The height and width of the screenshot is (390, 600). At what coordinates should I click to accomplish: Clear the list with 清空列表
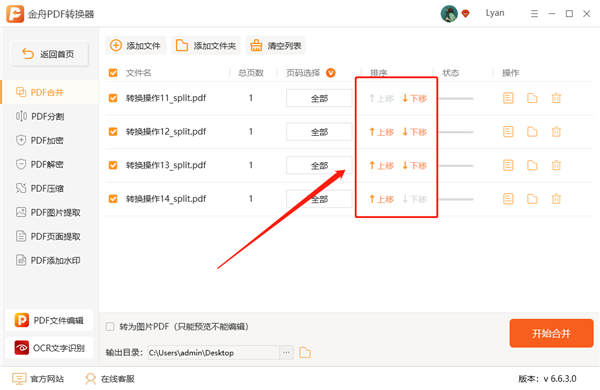click(276, 46)
